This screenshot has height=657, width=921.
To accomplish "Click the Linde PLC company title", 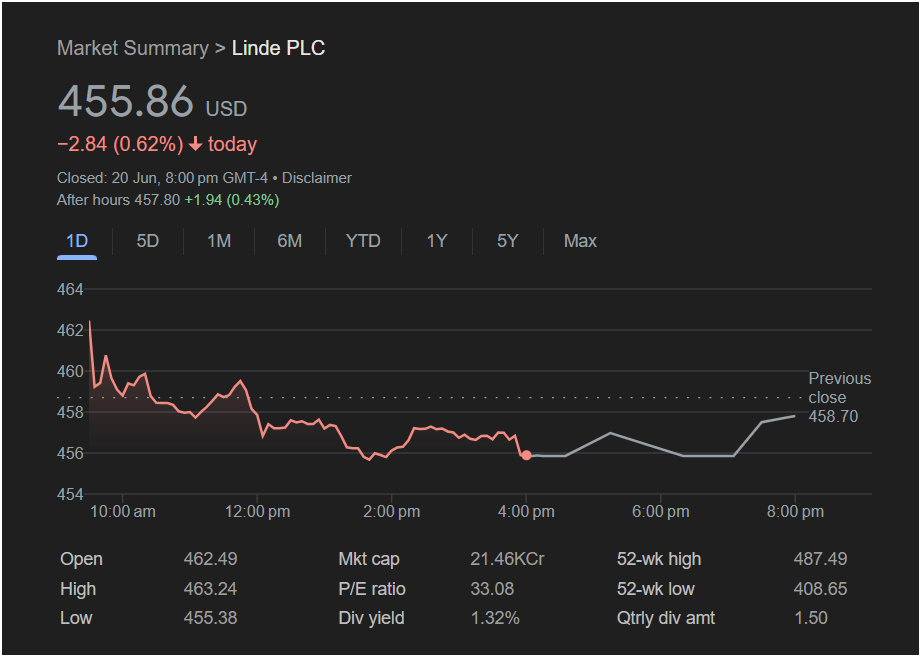I will [x=278, y=48].
